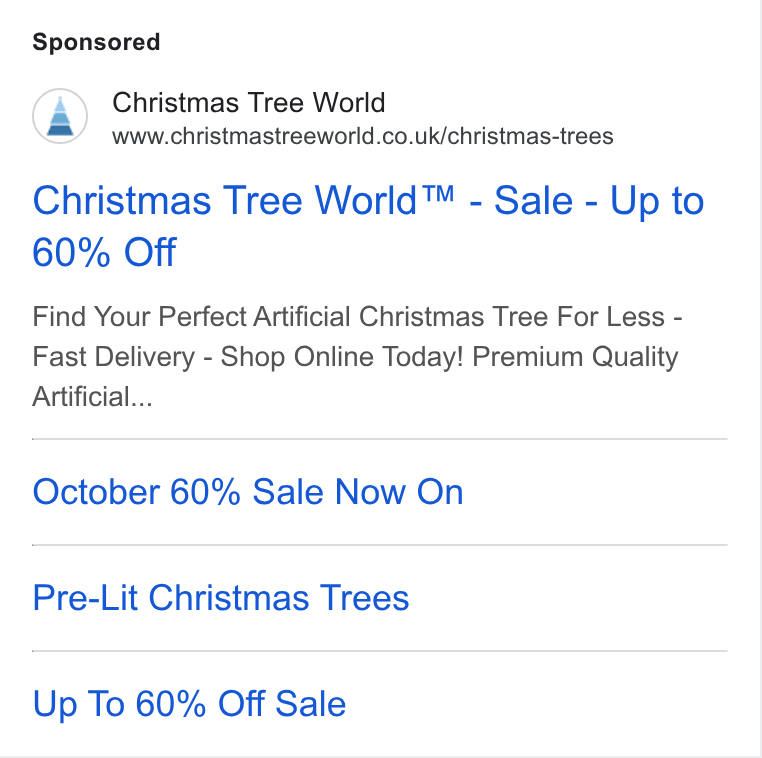The width and height of the screenshot is (762, 758).
Task: Open the "Christmas Tree World™ - Sale" headline
Action: pyautogui.click(x=368, y=226)
